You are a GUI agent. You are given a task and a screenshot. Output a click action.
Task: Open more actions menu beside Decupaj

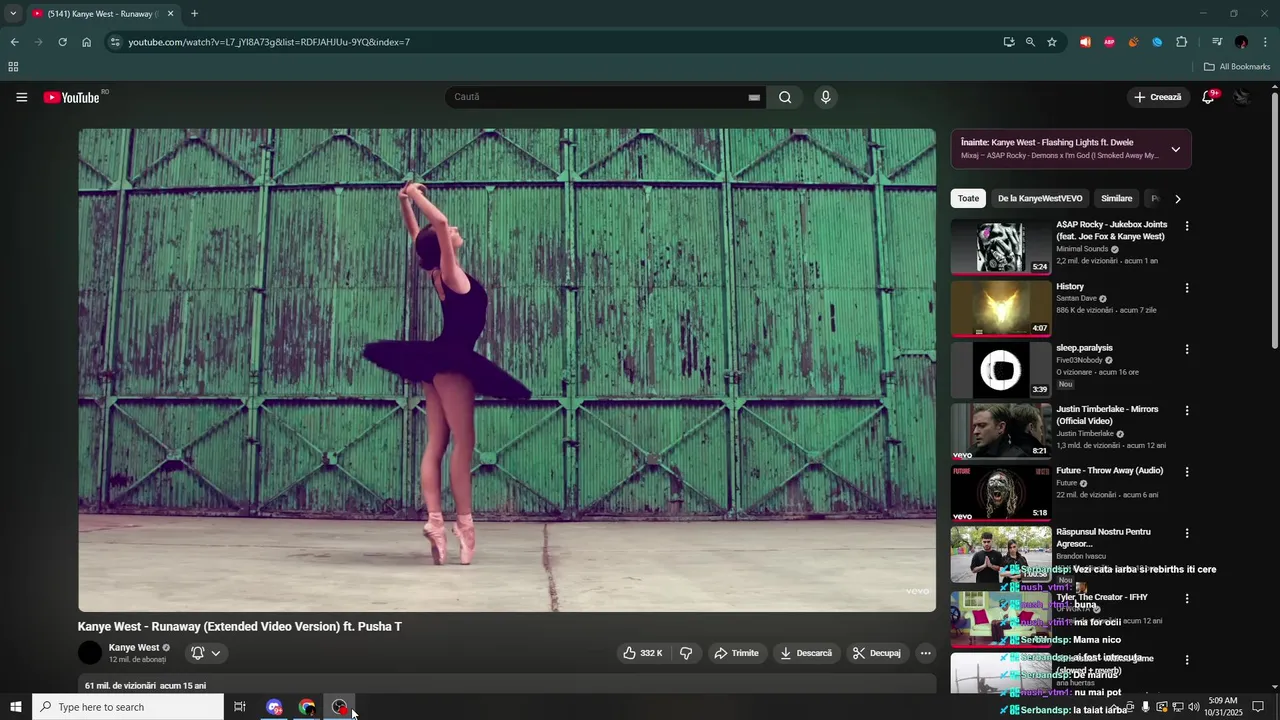pos(926,653)
